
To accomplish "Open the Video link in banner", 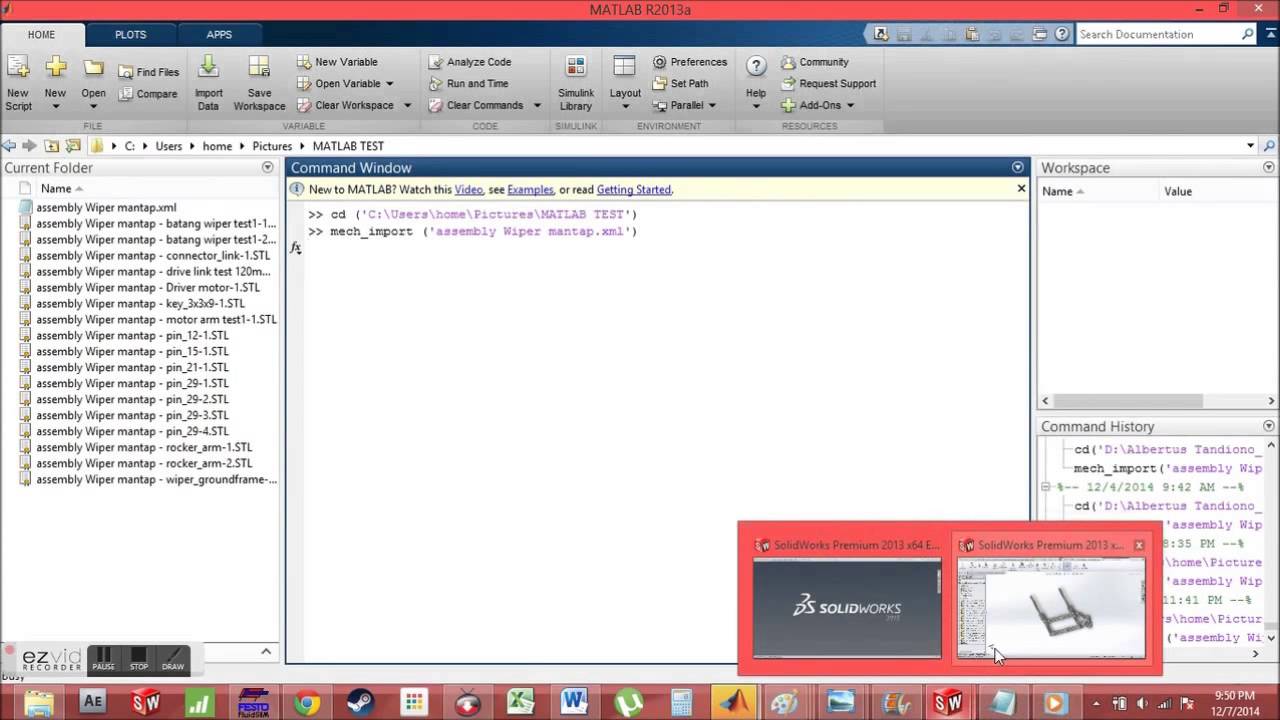I will [468, 190].
